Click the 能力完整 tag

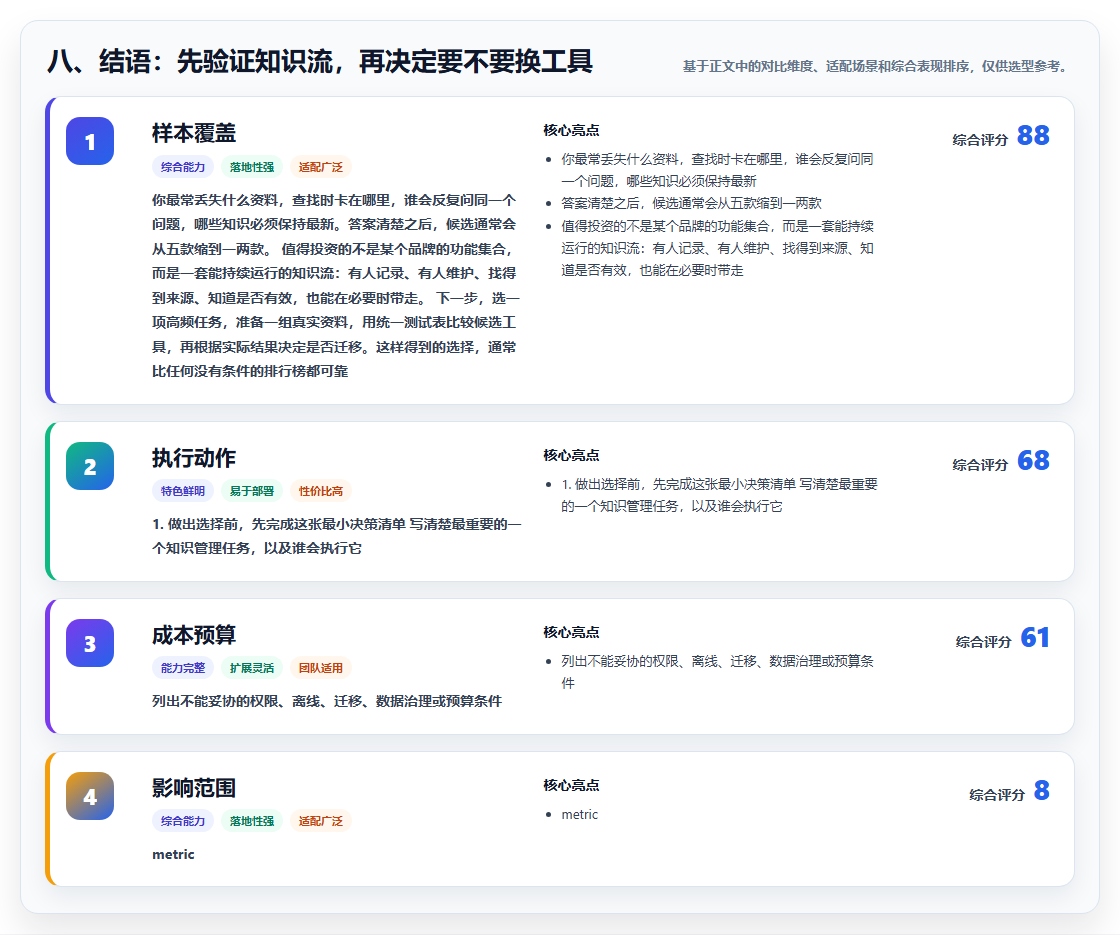pos(183,669)
